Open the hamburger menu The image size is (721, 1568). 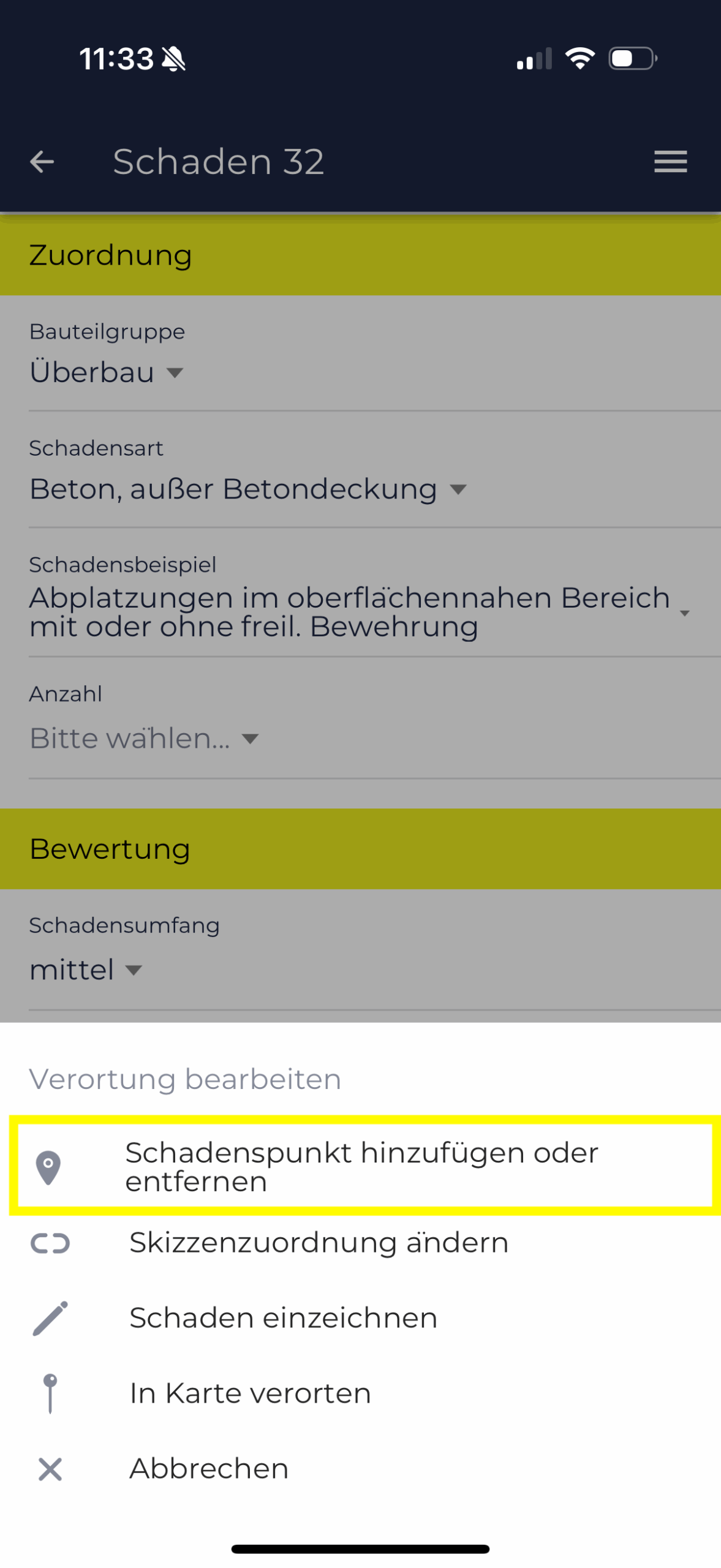pos(670,162)
